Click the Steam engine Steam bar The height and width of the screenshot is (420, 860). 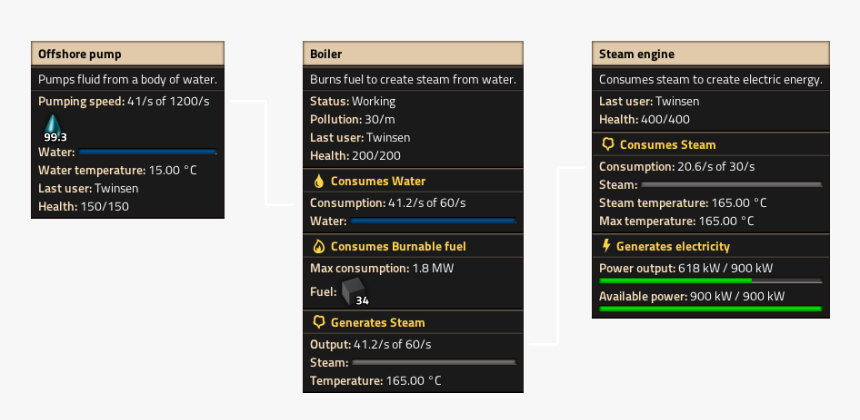(731, 185)
